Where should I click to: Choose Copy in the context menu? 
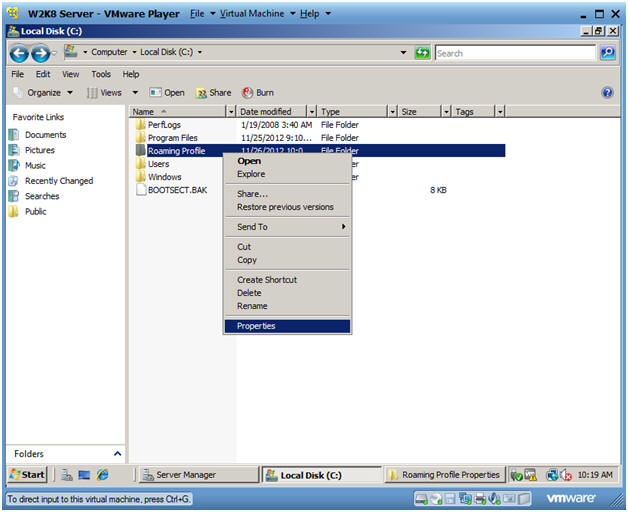(288, 260)
